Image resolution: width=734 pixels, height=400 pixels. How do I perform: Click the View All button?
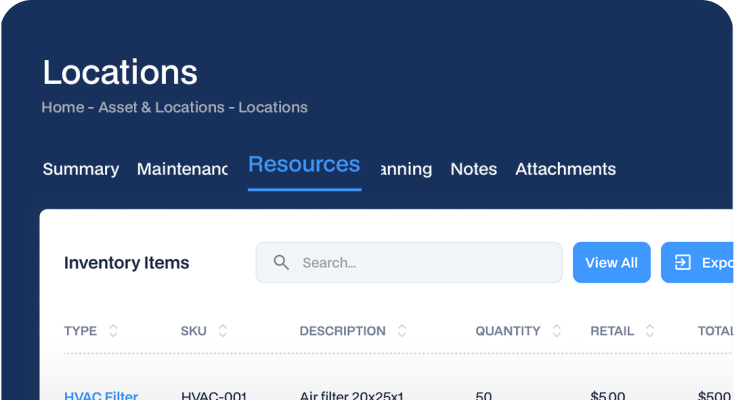[x=611, y=262]
